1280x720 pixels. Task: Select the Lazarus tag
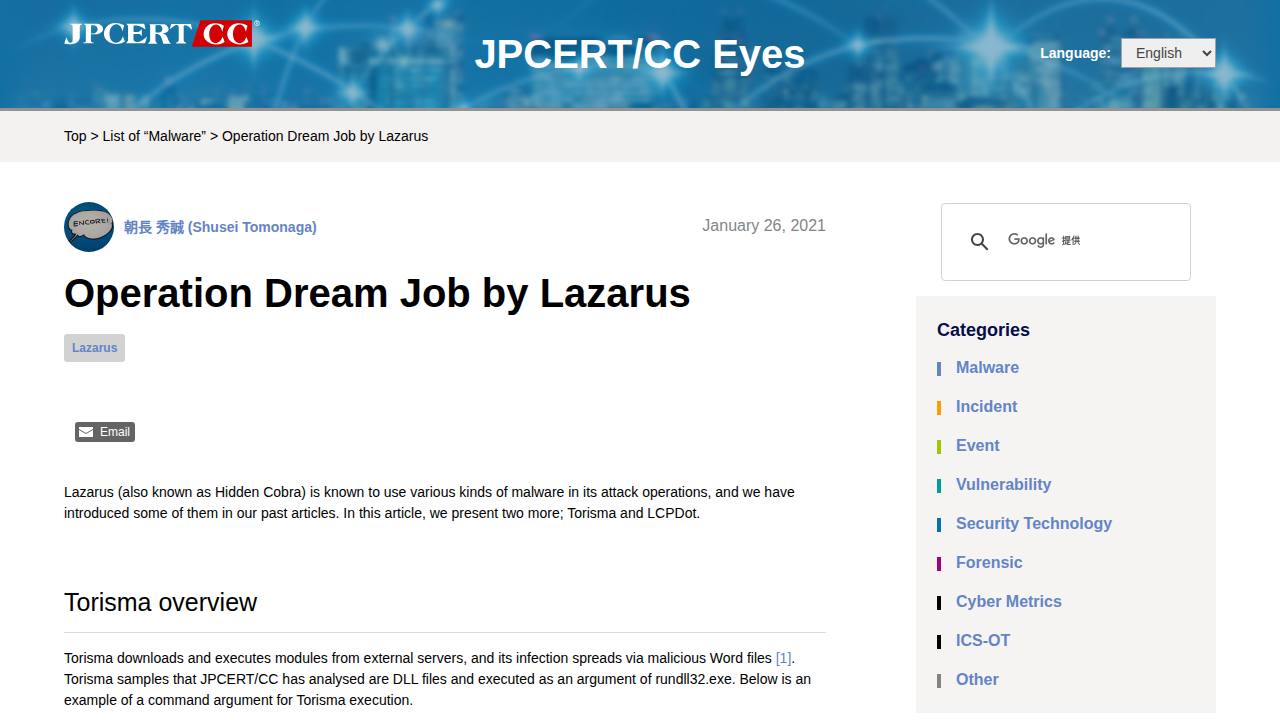(x=94, y=348)
